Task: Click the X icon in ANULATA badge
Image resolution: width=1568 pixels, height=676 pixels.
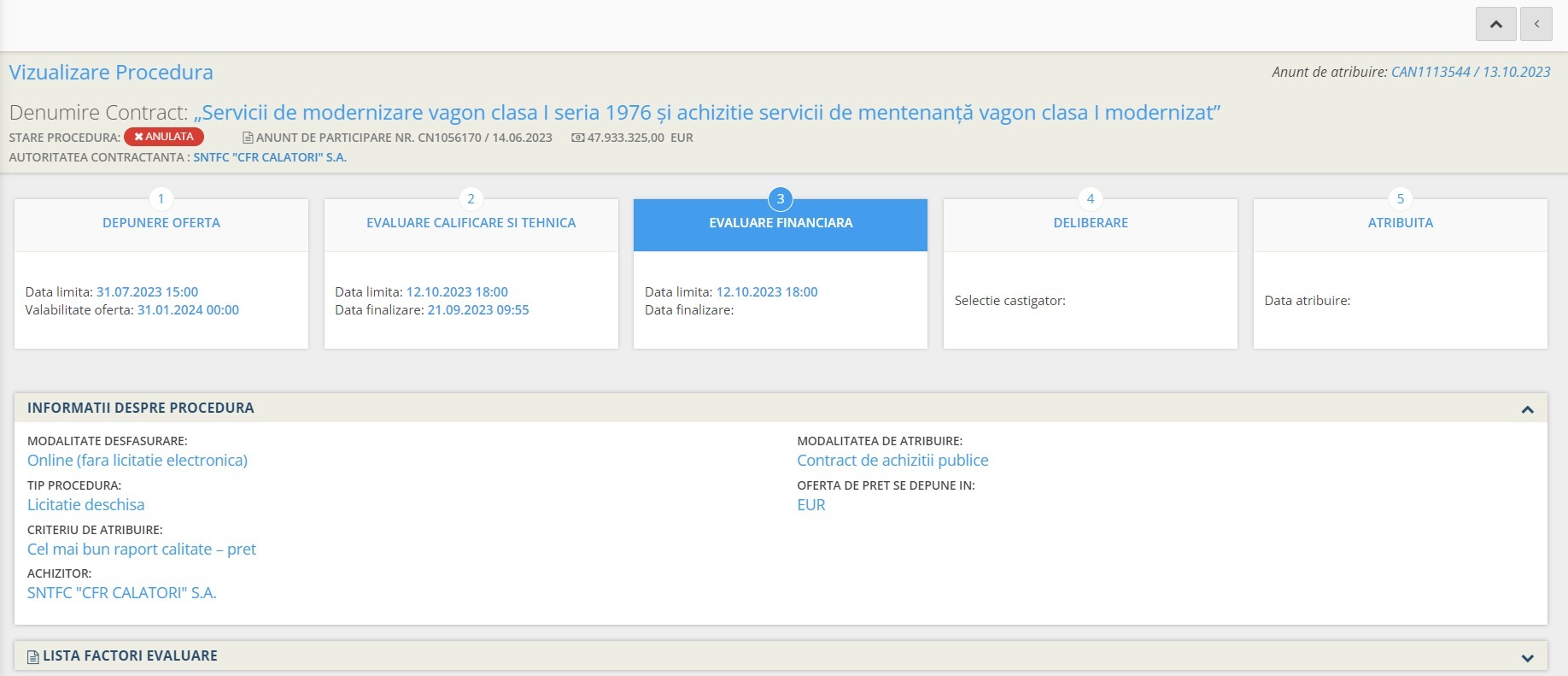Action: (138, 137)
